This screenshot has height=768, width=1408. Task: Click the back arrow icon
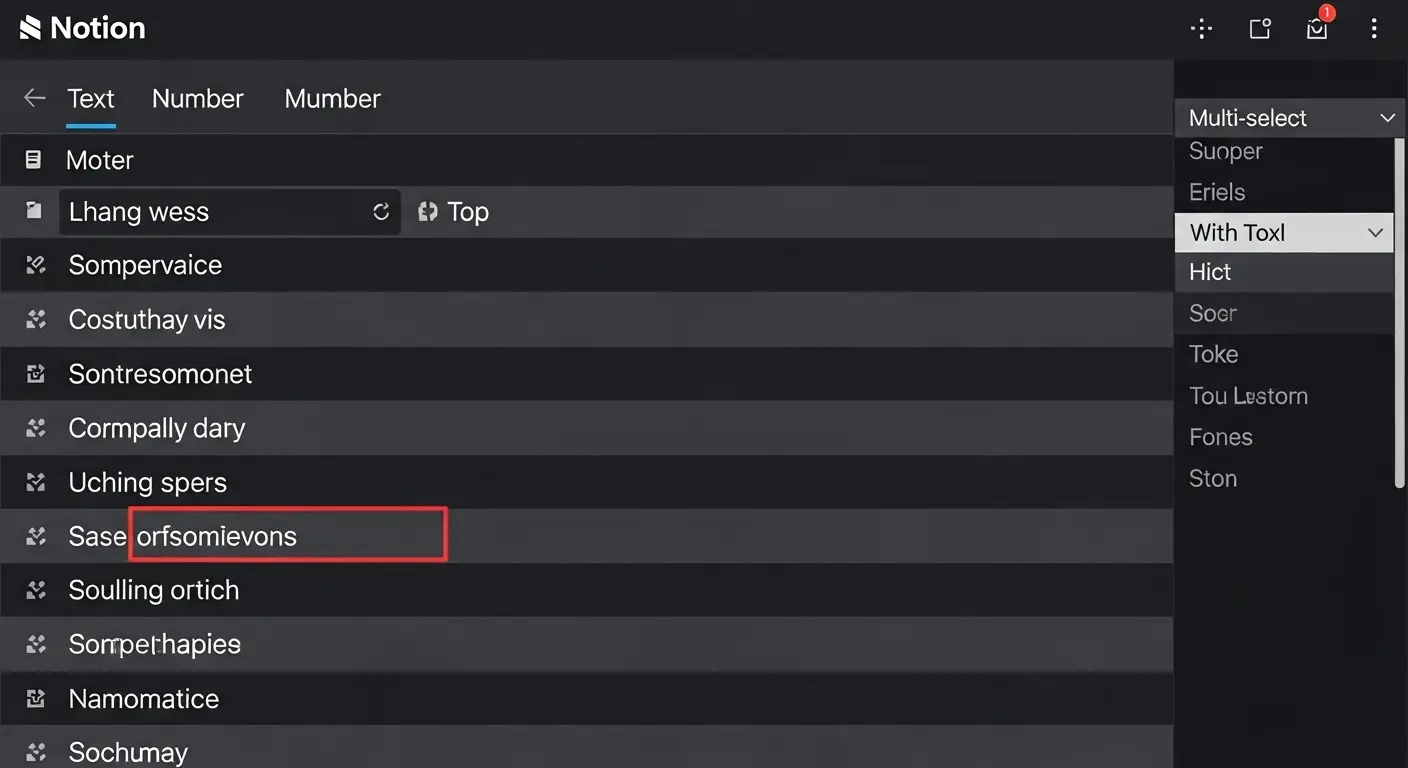click(x=35, y=98)
